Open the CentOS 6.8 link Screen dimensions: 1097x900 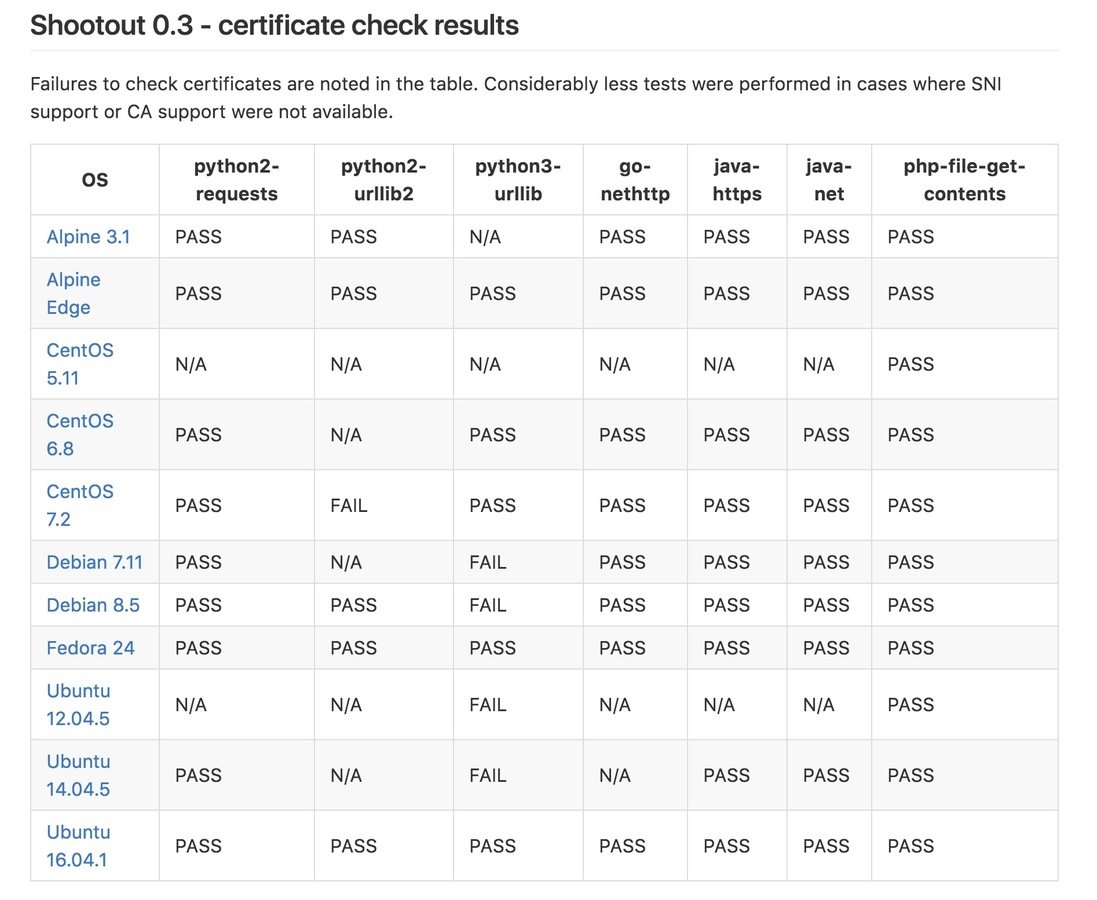pyautogui.click(x=80, y=435)
